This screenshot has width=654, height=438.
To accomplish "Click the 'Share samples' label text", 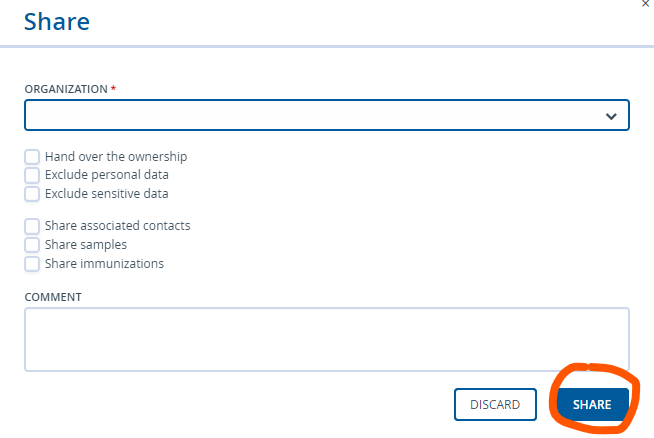I will 86,245.
